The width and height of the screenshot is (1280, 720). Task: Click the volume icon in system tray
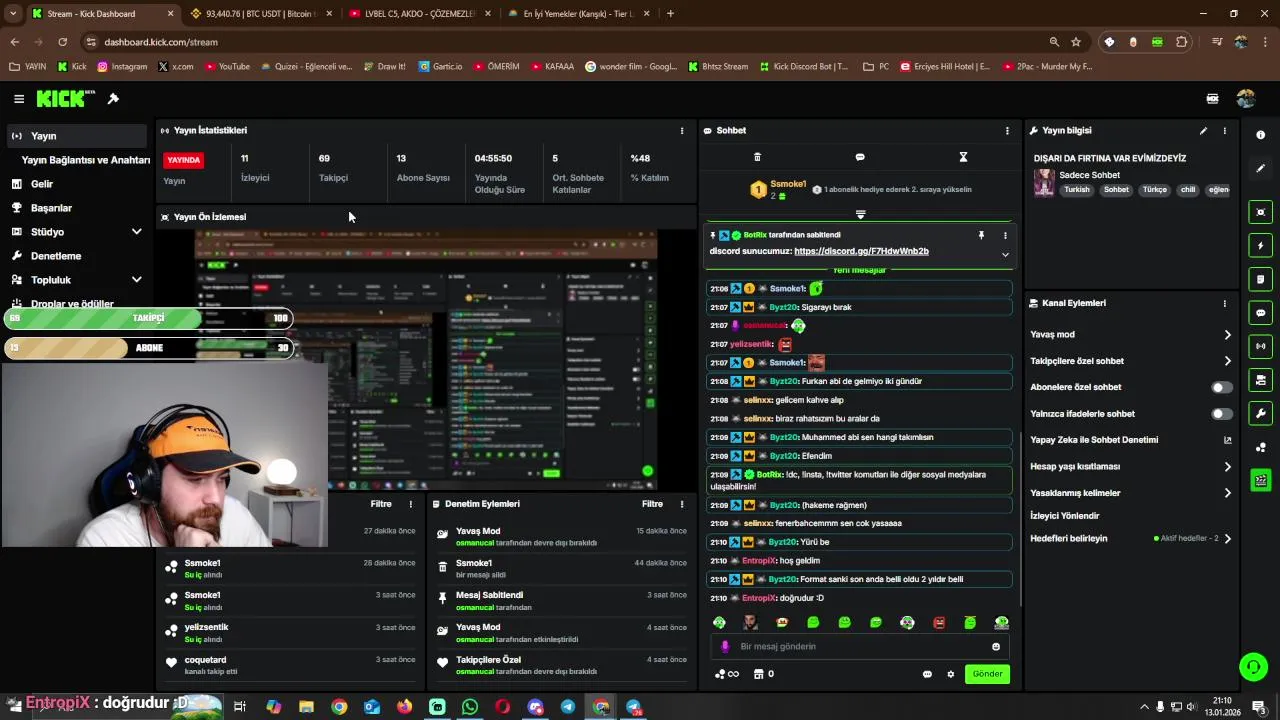pyautogui.click(x=1190, y=707)
